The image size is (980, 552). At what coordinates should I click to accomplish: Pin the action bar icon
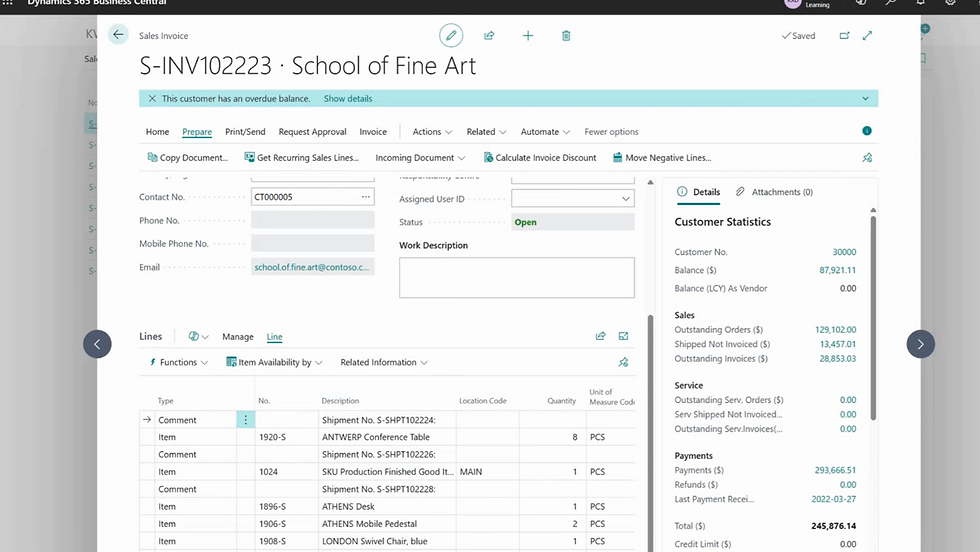coord(867,158)
